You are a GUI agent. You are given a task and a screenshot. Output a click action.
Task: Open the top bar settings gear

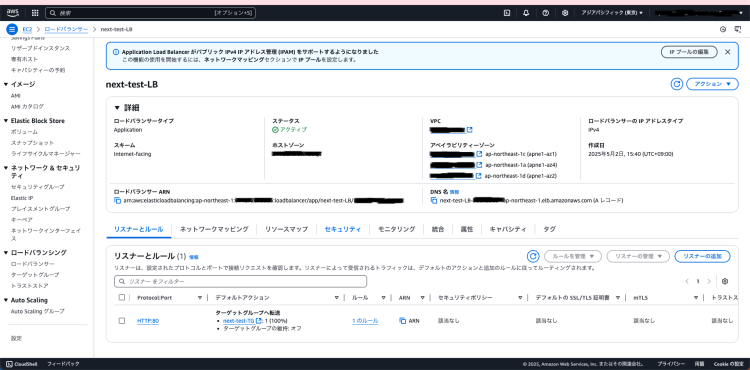coord(565,13)
